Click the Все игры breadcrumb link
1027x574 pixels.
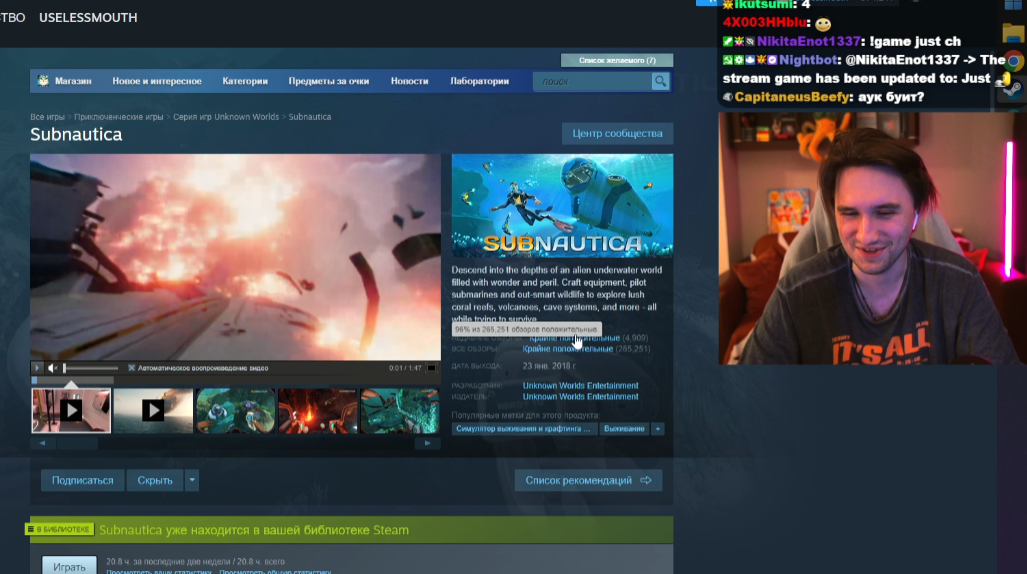(47, 117)
